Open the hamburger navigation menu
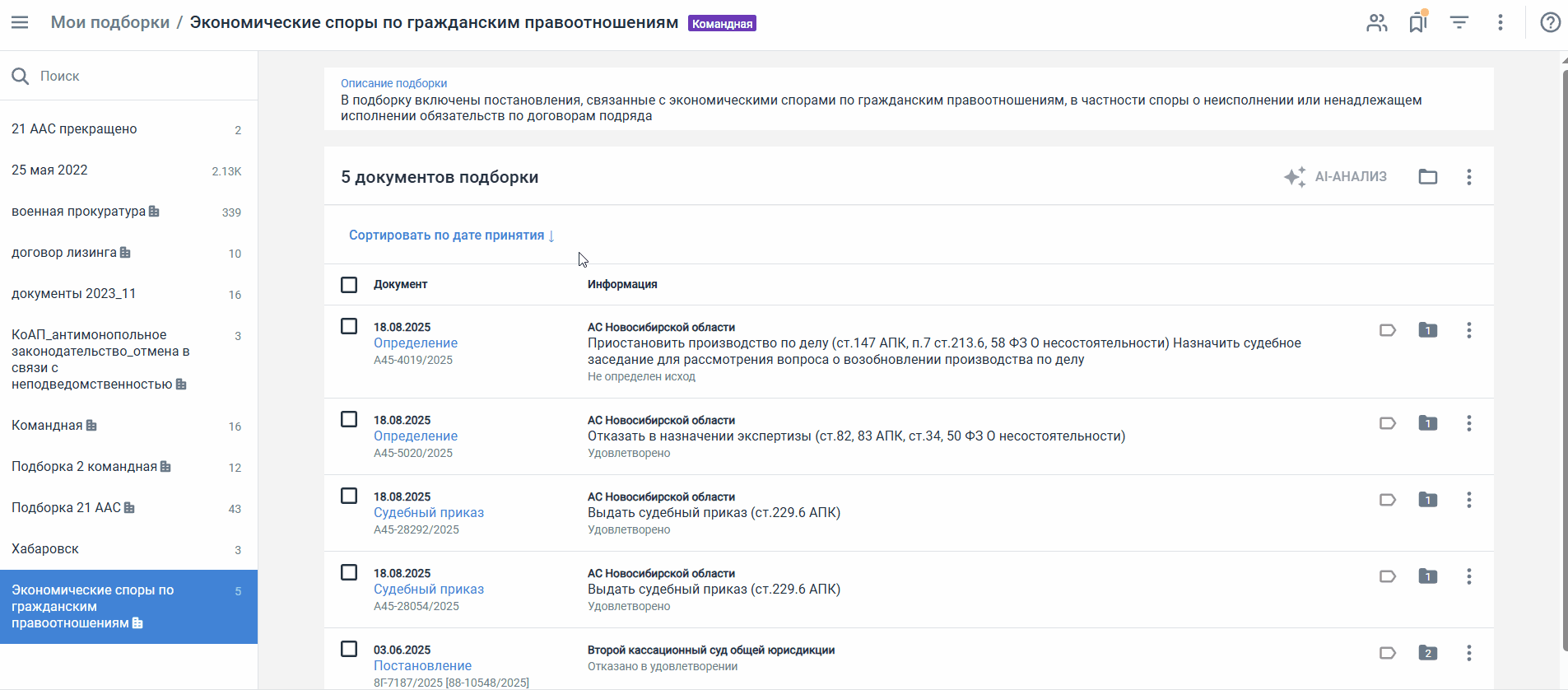This screenshot has width=1568, height=690. [x=20, y=22]
